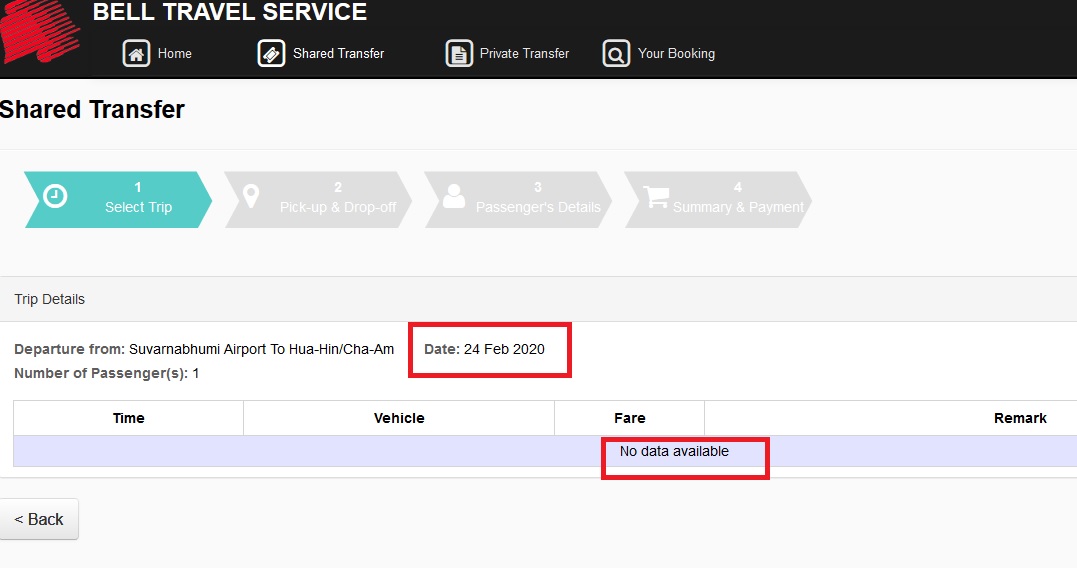1077x568 pixels.
Task: Click the Remark column header
Action: 1019,418
